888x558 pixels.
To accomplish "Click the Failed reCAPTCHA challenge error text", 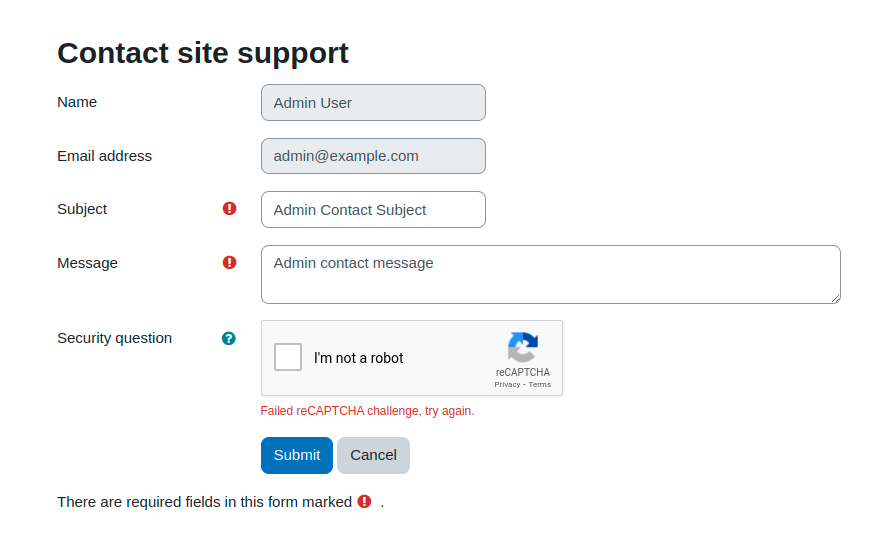I will pos(367,411).
